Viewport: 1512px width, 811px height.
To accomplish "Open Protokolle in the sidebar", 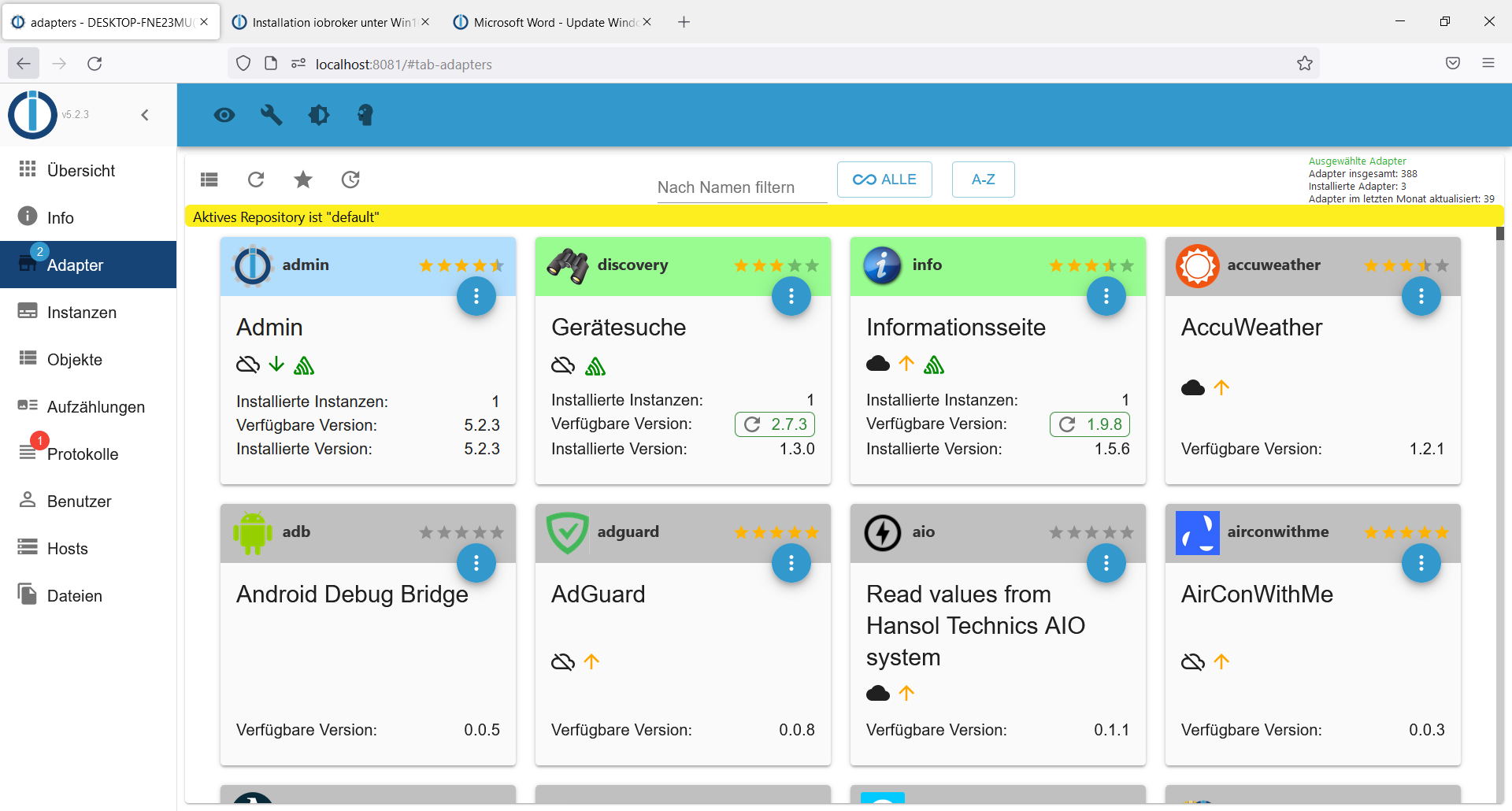I will point(88,454).
